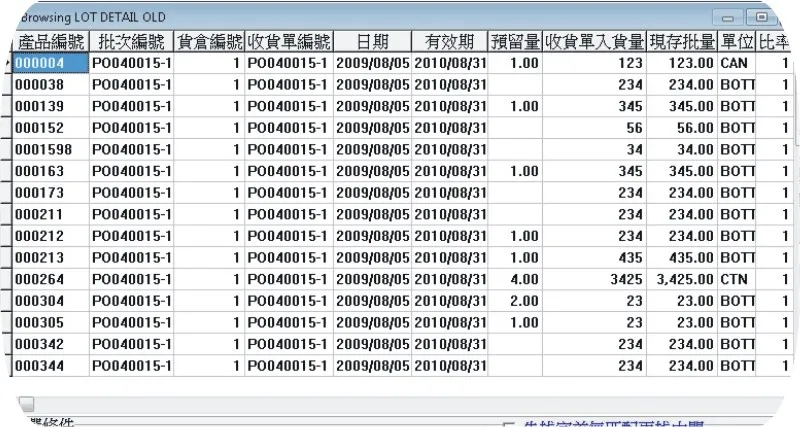Click the current-row arrow indicator beside 000004
The height and width of the screenshot is (427, 800).
tap(8, 63)
